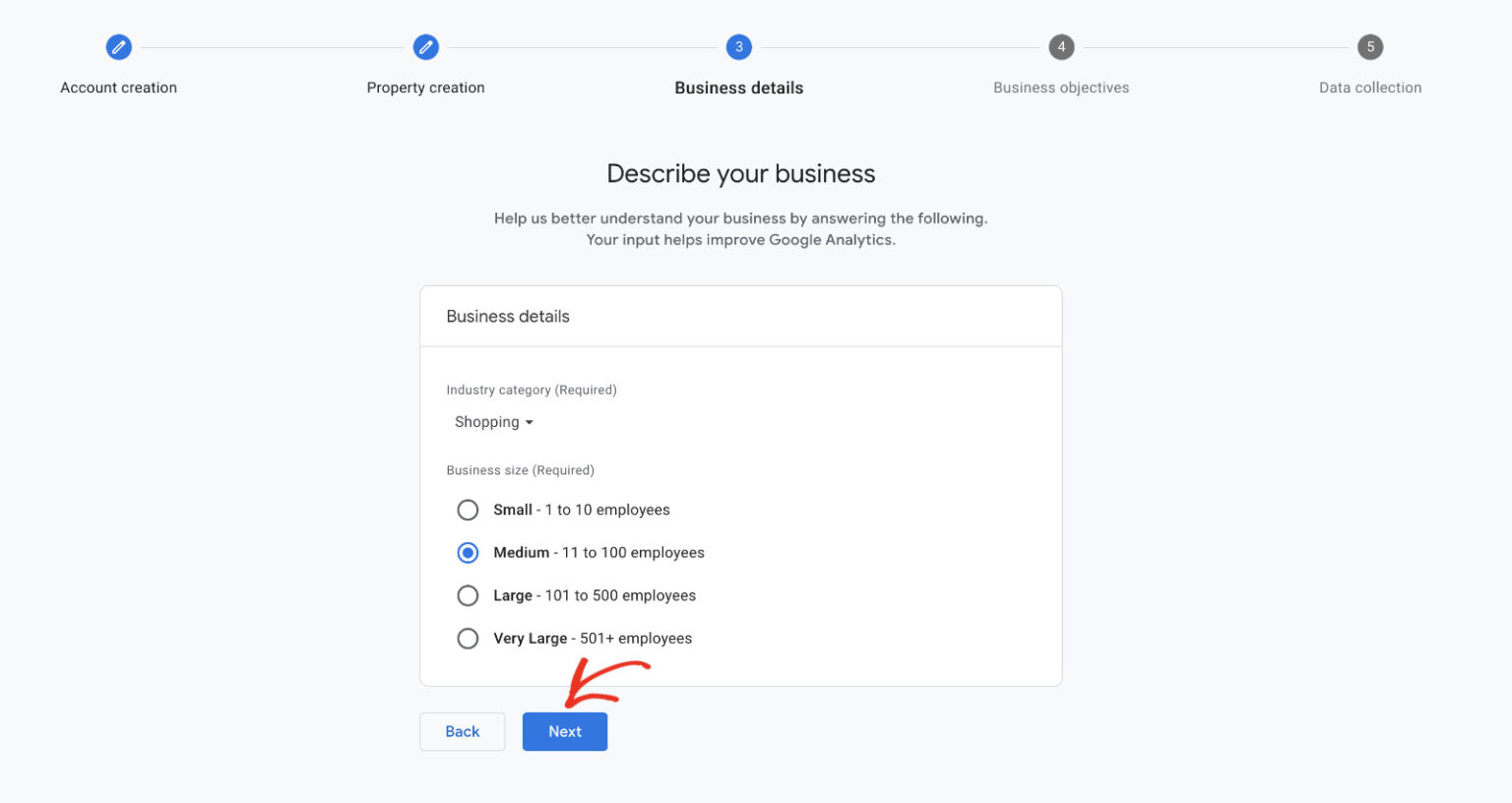This screenshot has width=1512, height=803.
Task: Select Small - 1 to 10 employees
Action: 468,510
